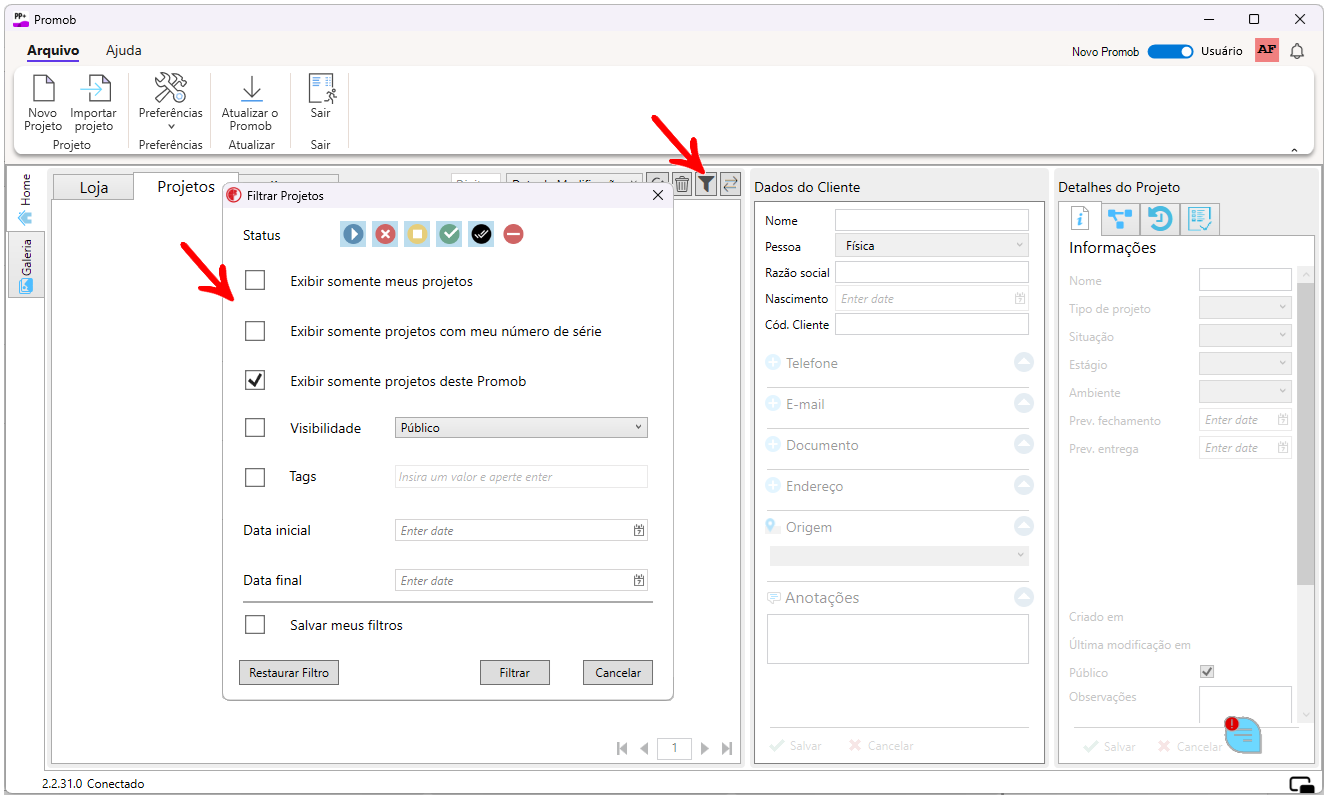Click Atualizar o Promob download icon
1330x801 pixels.
click(x=251, y=89)
